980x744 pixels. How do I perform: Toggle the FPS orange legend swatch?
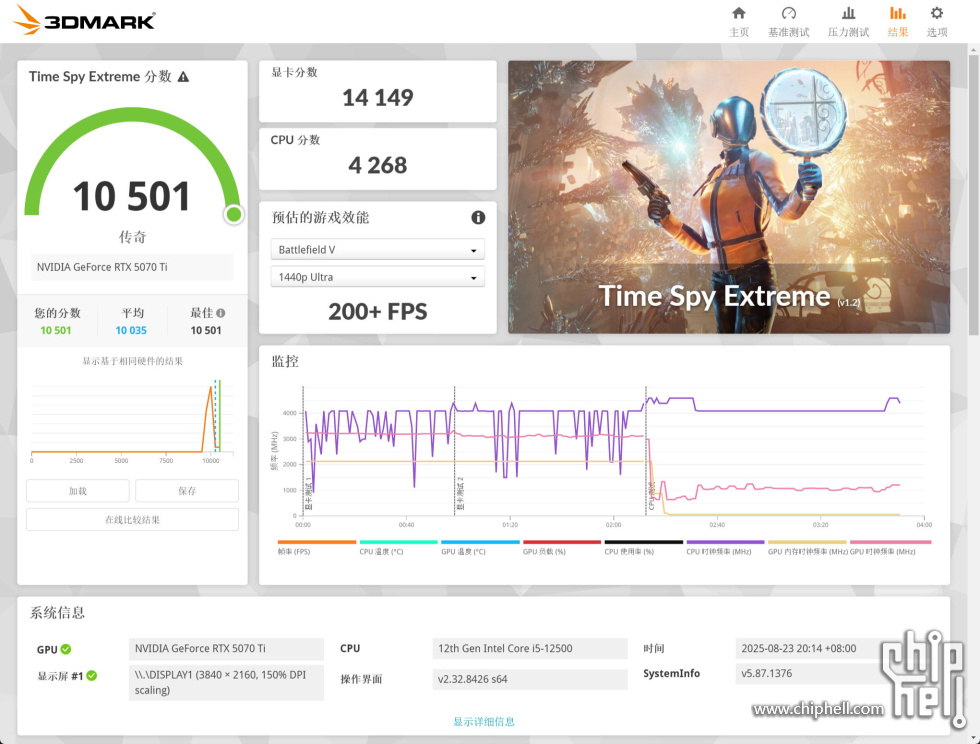click(317, 542)
